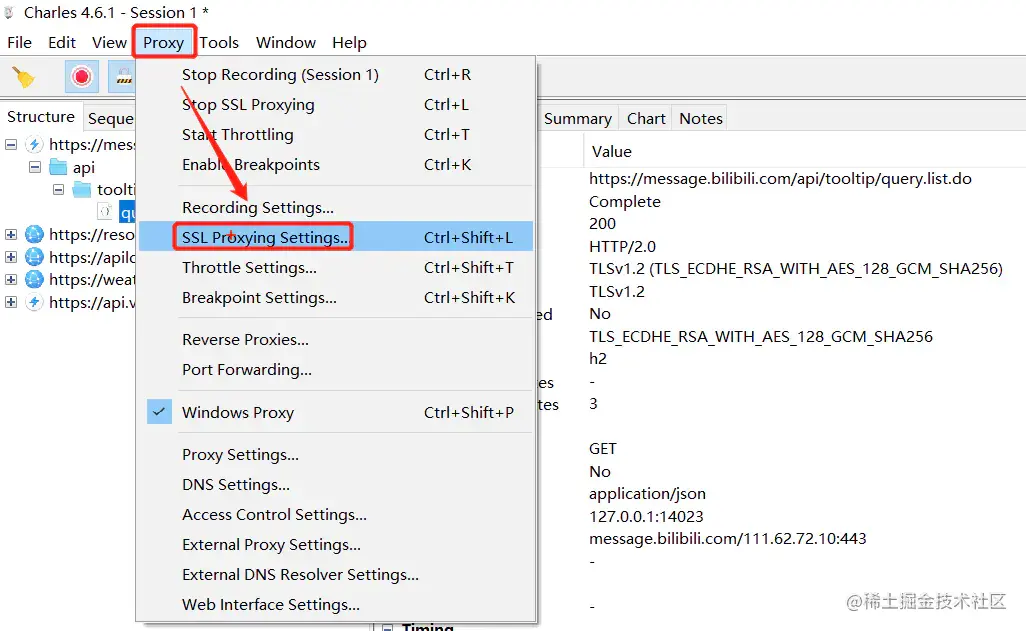Select the 127.0.0.1:14023 value

(x=646, y=516)
